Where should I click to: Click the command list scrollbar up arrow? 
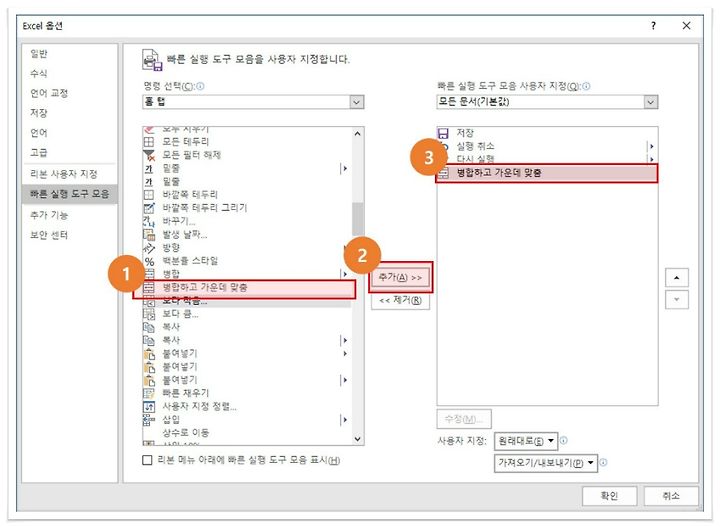[358, 134]
